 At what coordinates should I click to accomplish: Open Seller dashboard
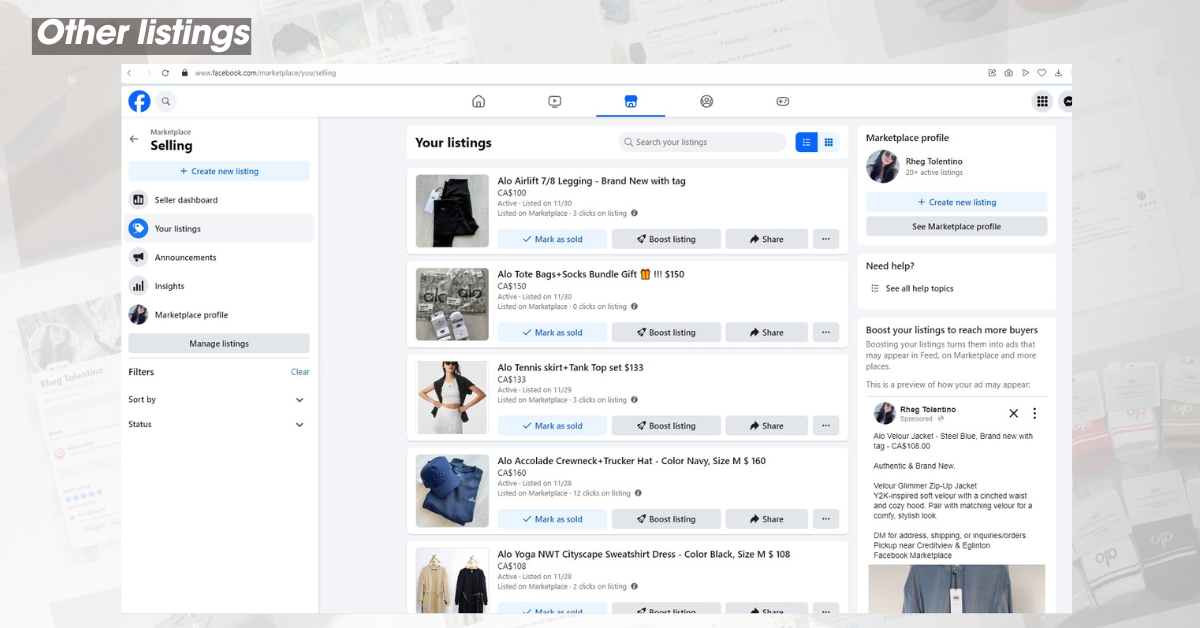tap(220, 200)
